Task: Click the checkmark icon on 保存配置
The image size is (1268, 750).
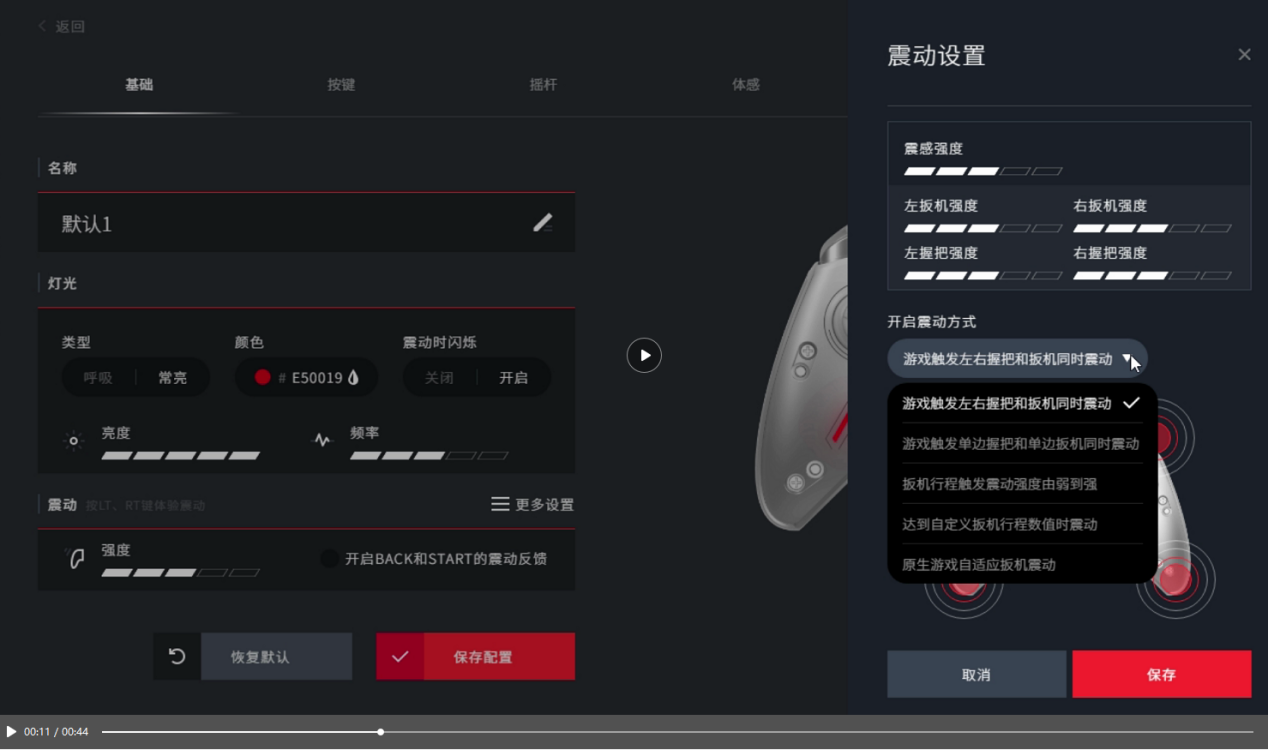Action: (400, 657)
